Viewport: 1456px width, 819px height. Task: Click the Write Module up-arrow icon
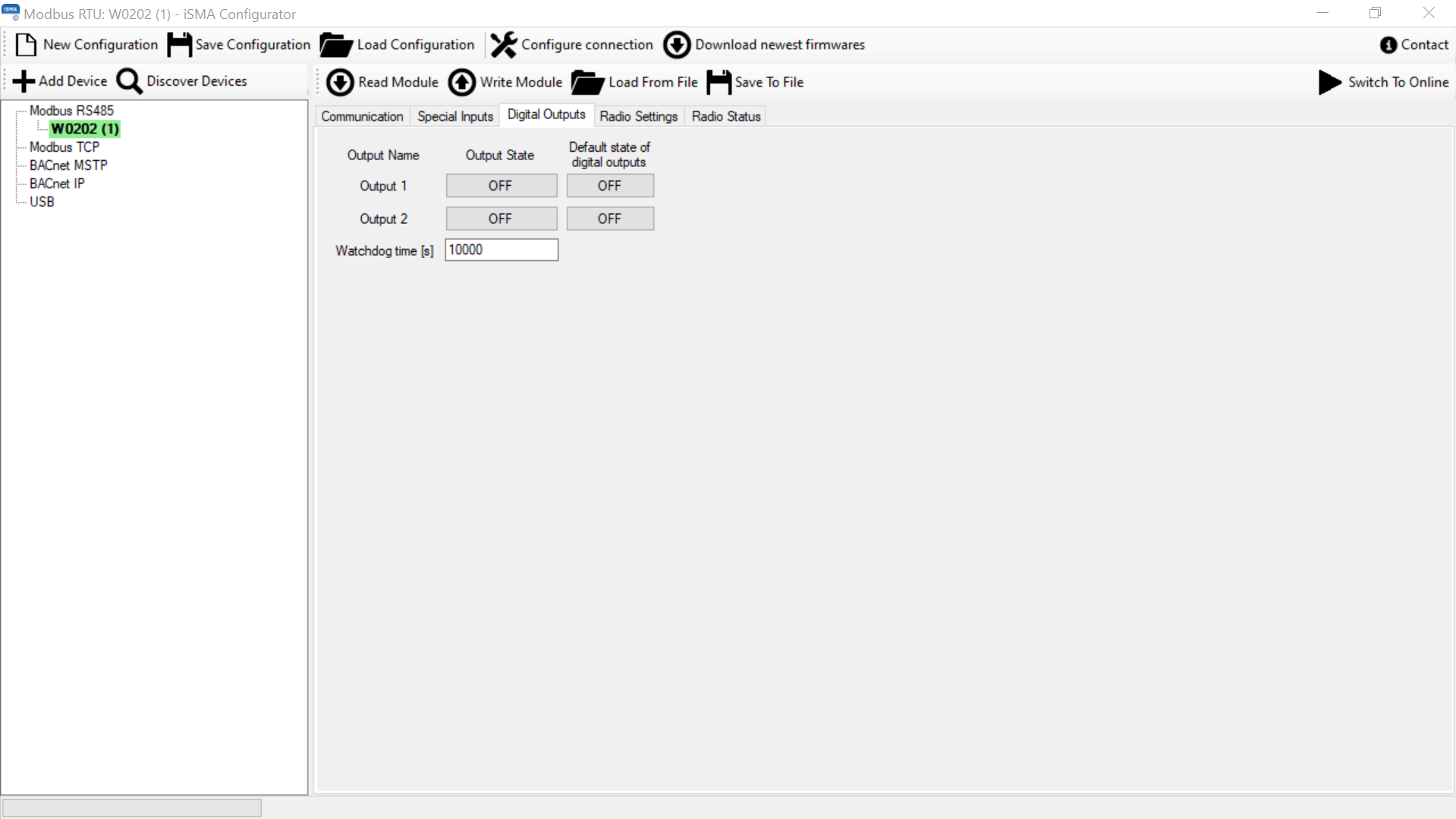coord(462,82)
